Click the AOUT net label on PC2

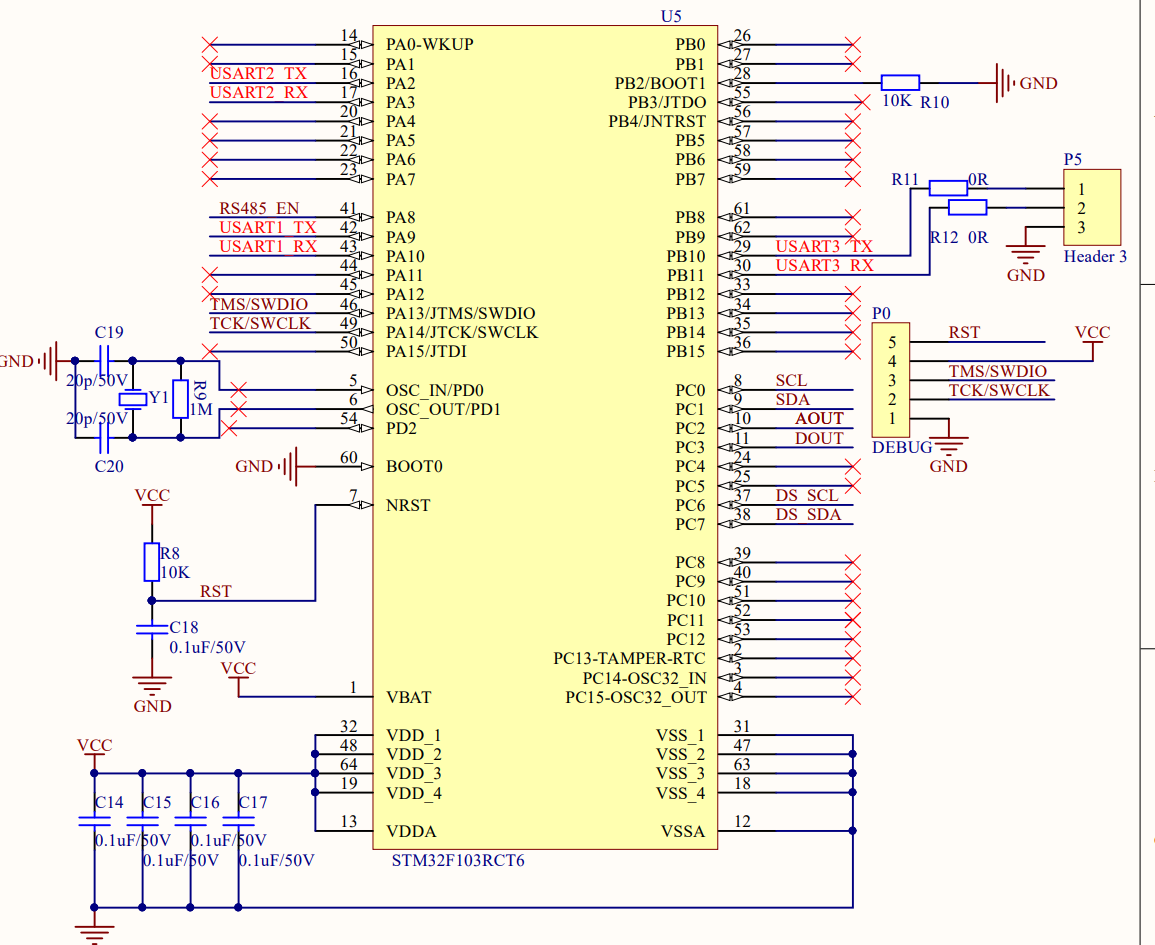[x=819, y=418]
